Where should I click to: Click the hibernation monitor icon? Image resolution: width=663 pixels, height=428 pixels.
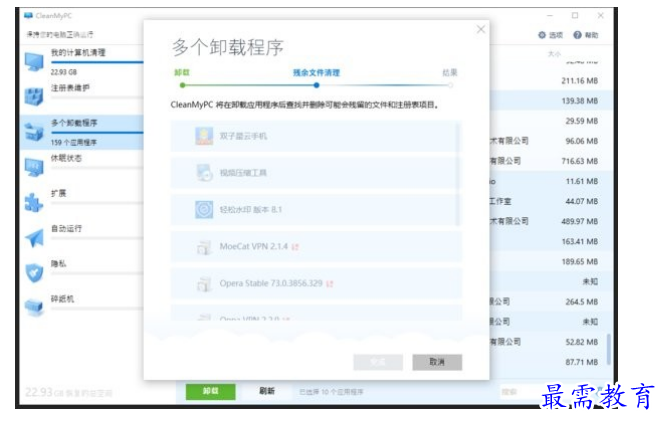click(x=34, y=167)
